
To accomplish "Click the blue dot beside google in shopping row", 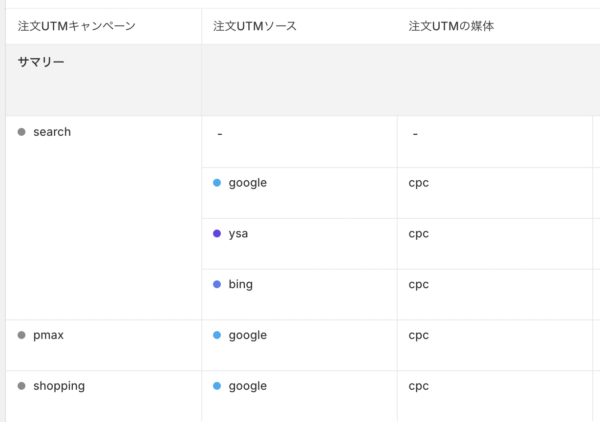I will pos(217,386).
